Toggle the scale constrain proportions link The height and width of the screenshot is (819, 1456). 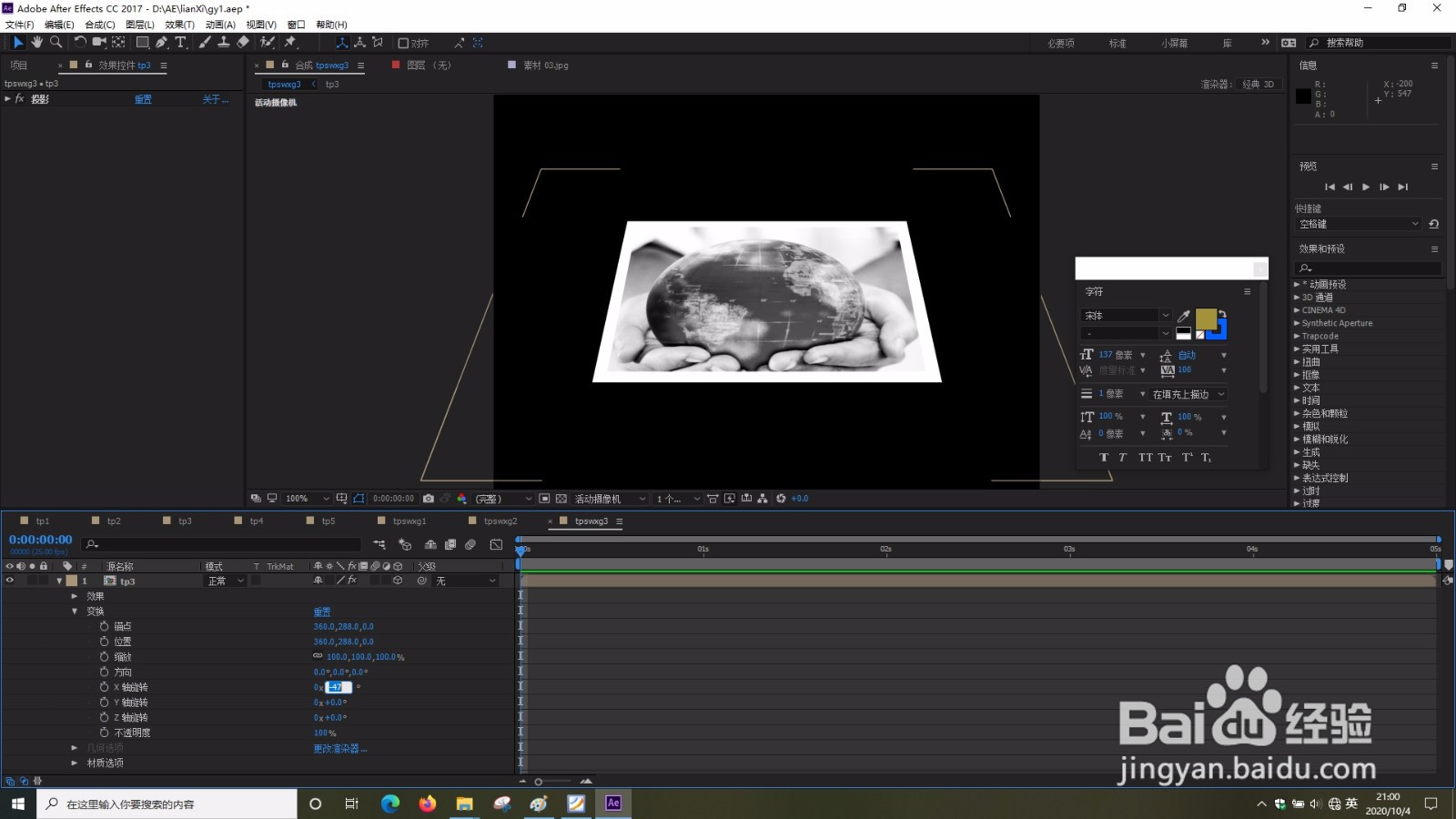tap(318, 656)
